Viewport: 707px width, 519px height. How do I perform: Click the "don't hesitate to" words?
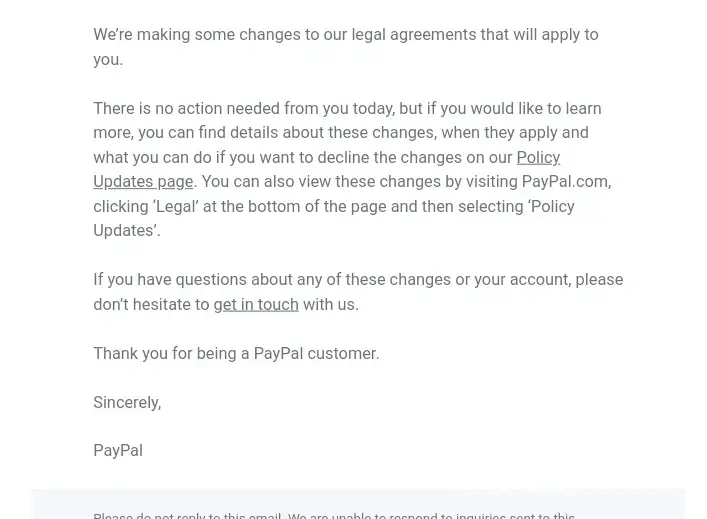[x=151, y=304]
